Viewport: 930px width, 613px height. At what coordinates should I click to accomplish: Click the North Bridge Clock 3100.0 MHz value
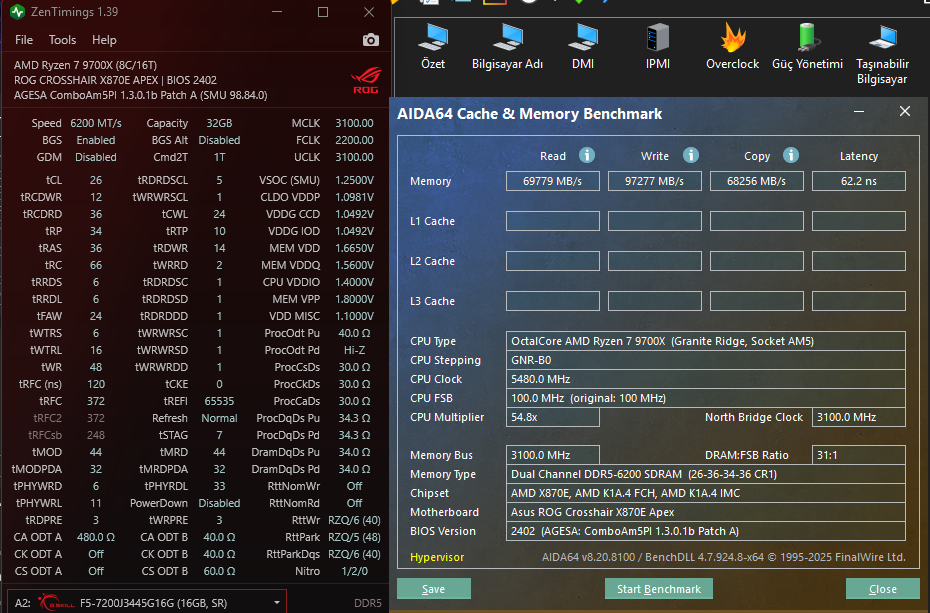tap(858, 417)
